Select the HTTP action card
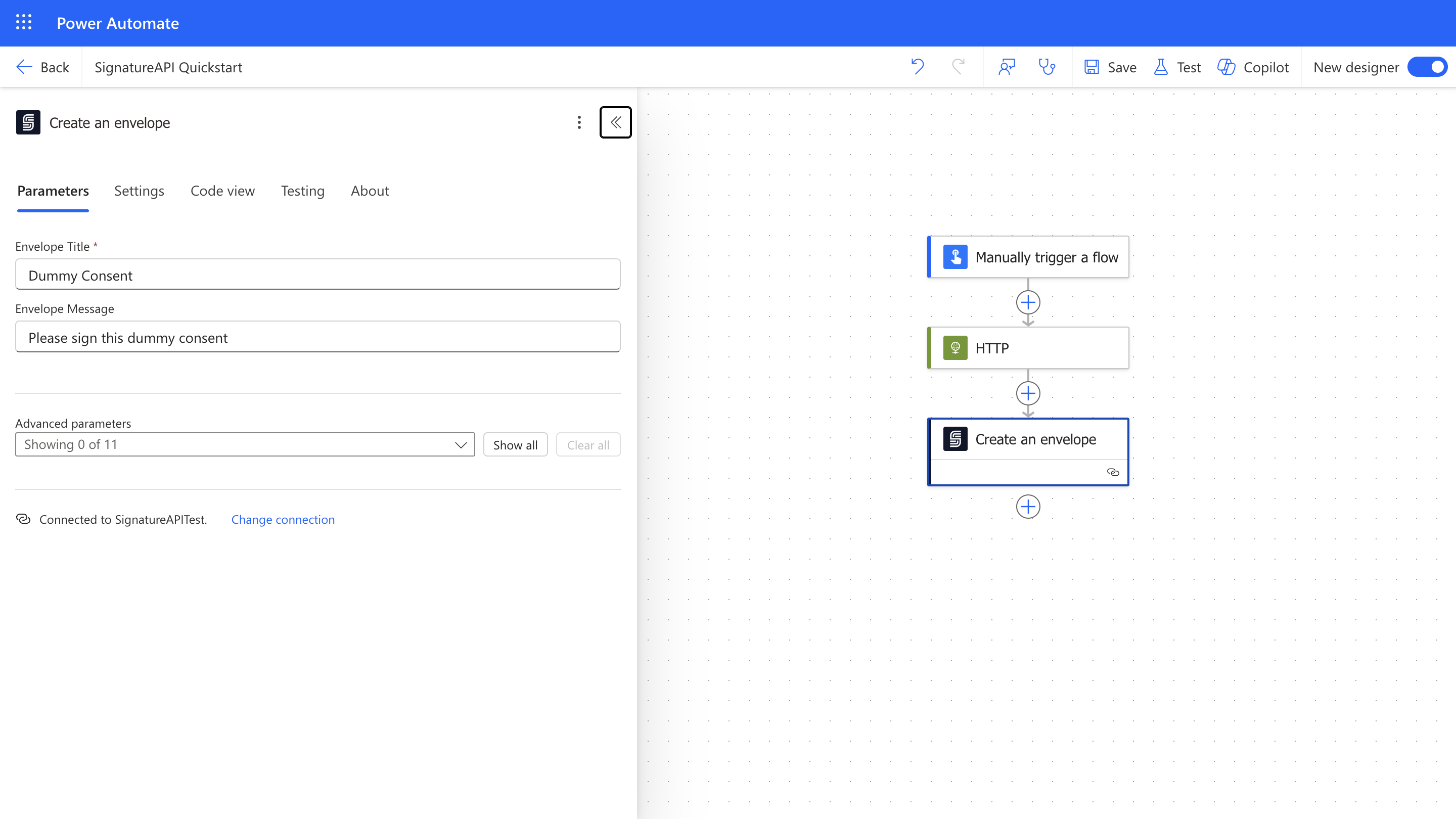The width and height of the screenshot is (1456, 819). pyautogui.click(x=1028, y=348)
